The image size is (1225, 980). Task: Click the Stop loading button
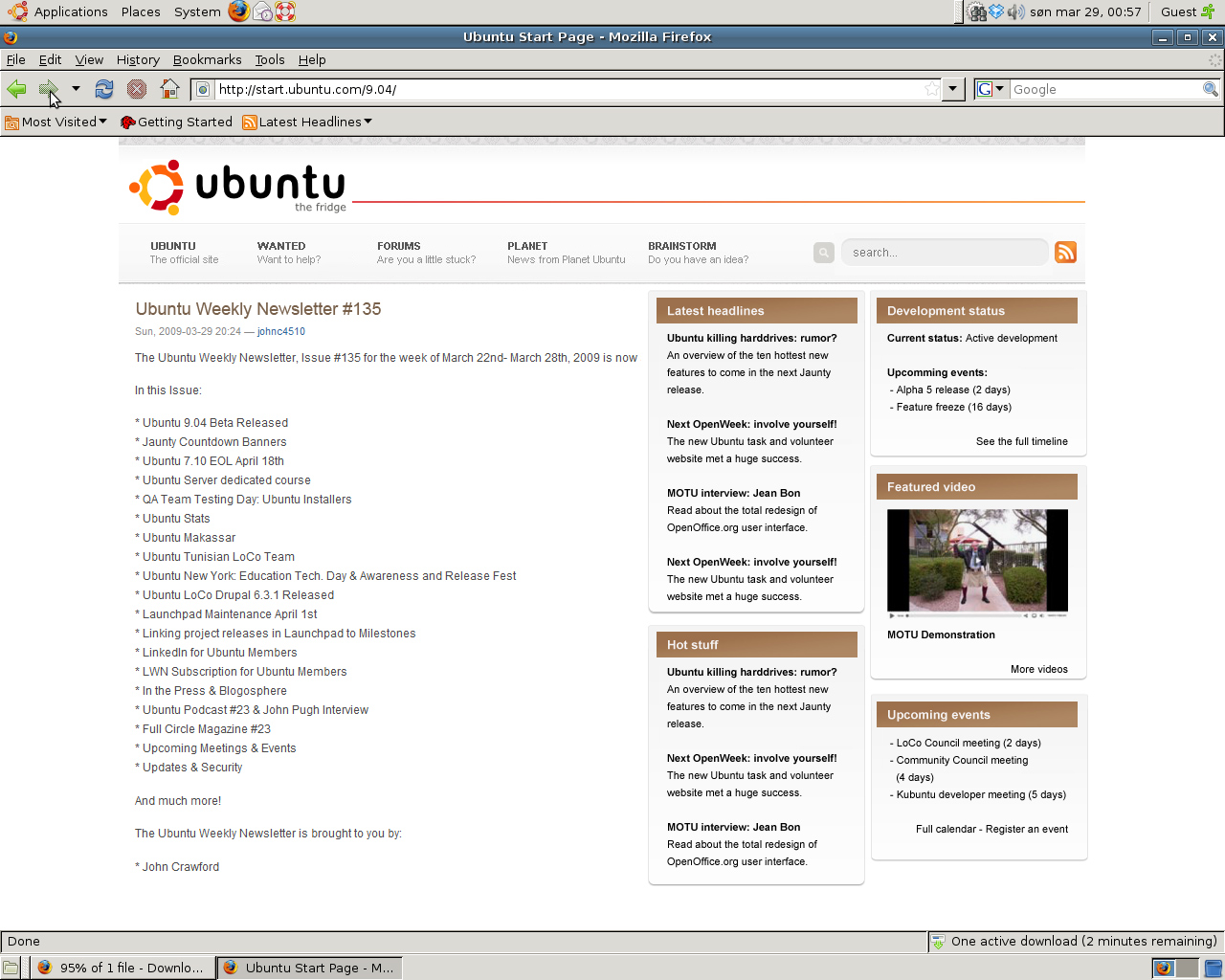(137, 89)
